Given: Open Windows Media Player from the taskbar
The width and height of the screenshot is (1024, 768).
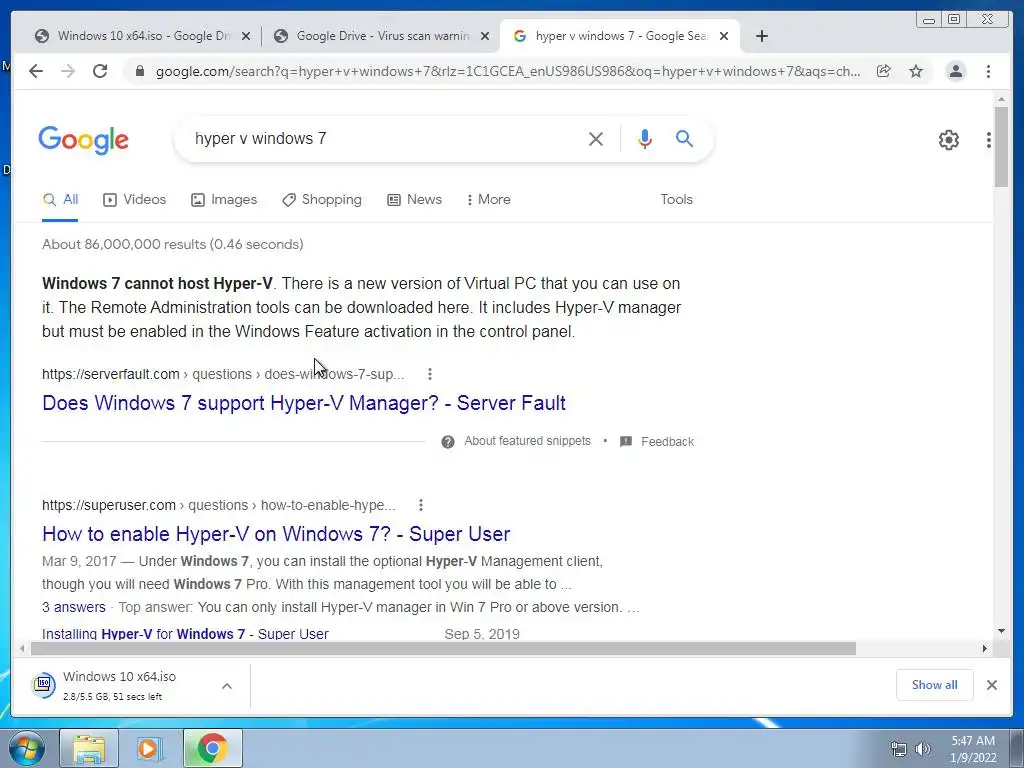Looking at the screenshot, I should [150, 748].
